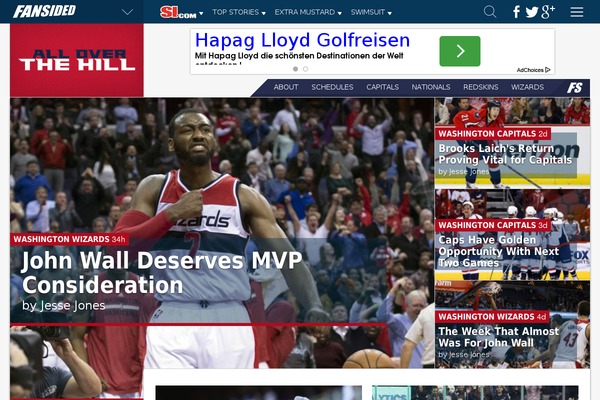Select first ad carousel dot
Image resolution: width=600 pixels, height=400 pixels.
click(295, 69)
